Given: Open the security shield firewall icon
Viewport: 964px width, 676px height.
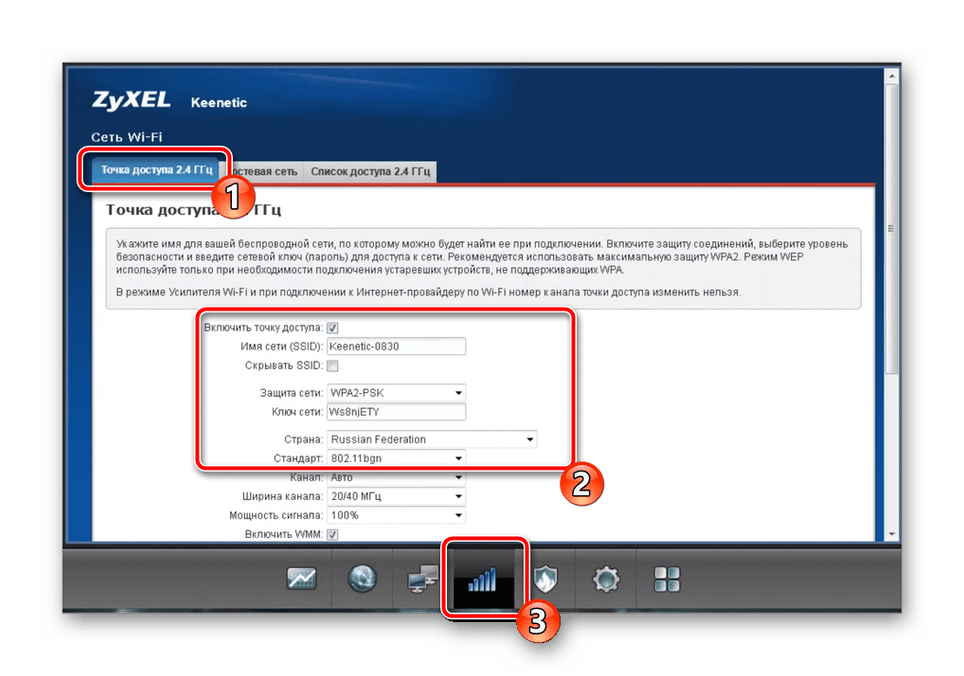Looking at the screenshot, I should 545,579.
